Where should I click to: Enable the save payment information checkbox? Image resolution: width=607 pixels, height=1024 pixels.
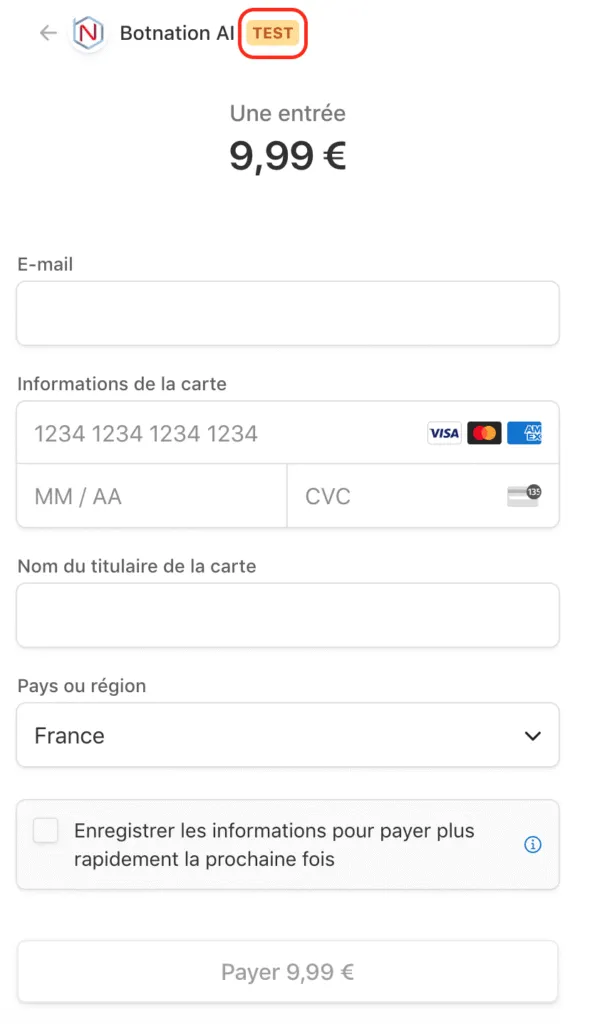click(46, 831)
